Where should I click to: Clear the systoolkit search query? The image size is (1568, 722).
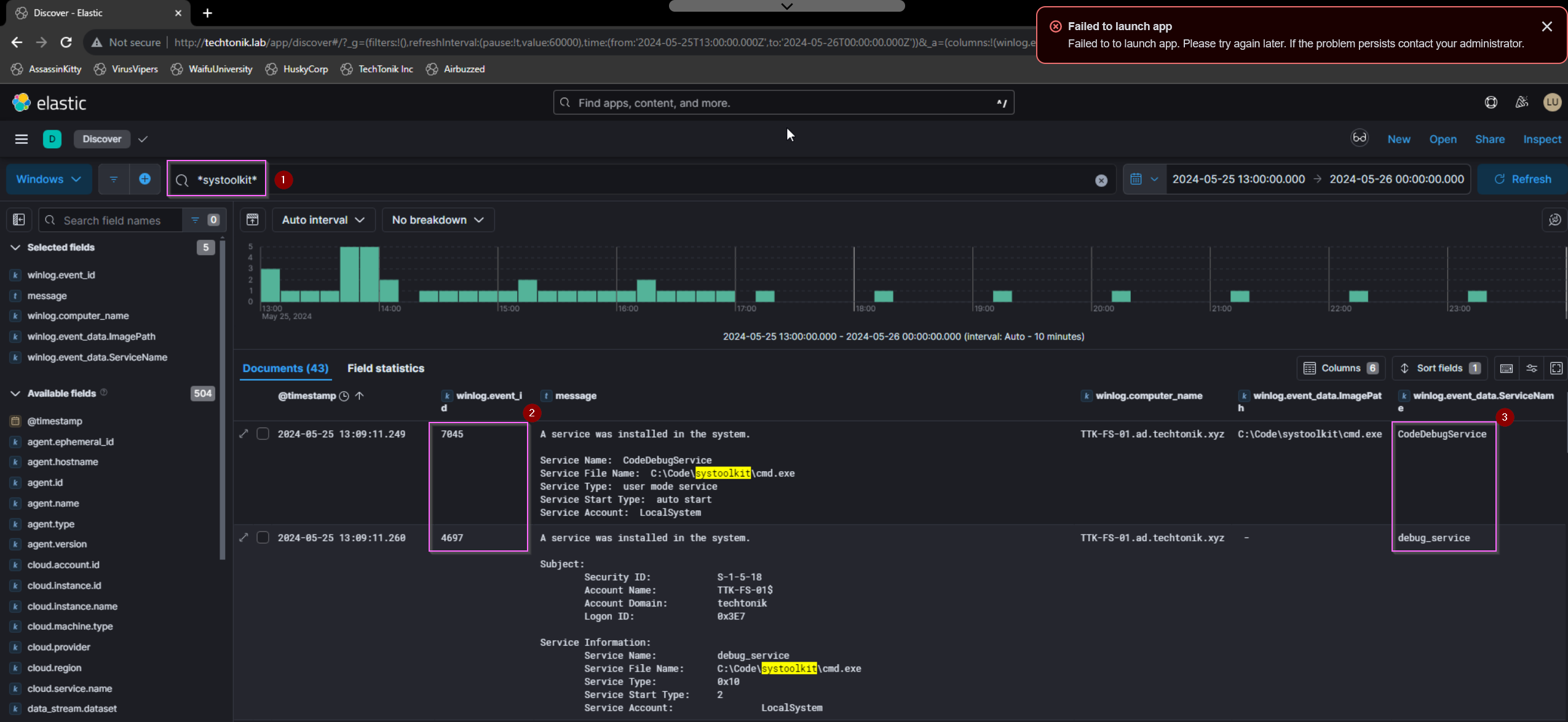(x=1101, y=180)
